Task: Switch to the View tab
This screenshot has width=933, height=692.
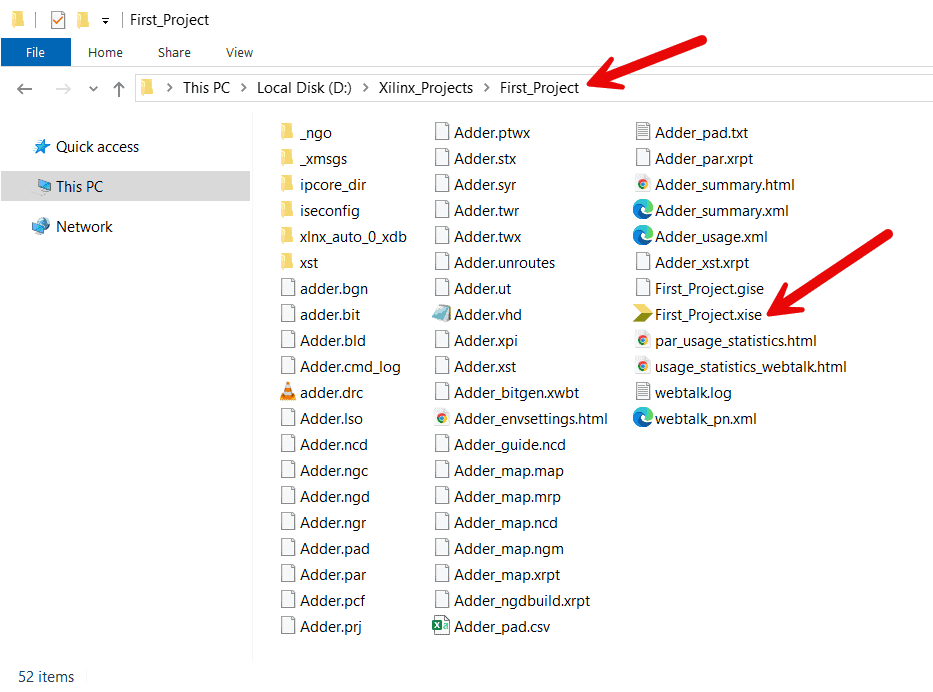Action: [x=239, y=52]
